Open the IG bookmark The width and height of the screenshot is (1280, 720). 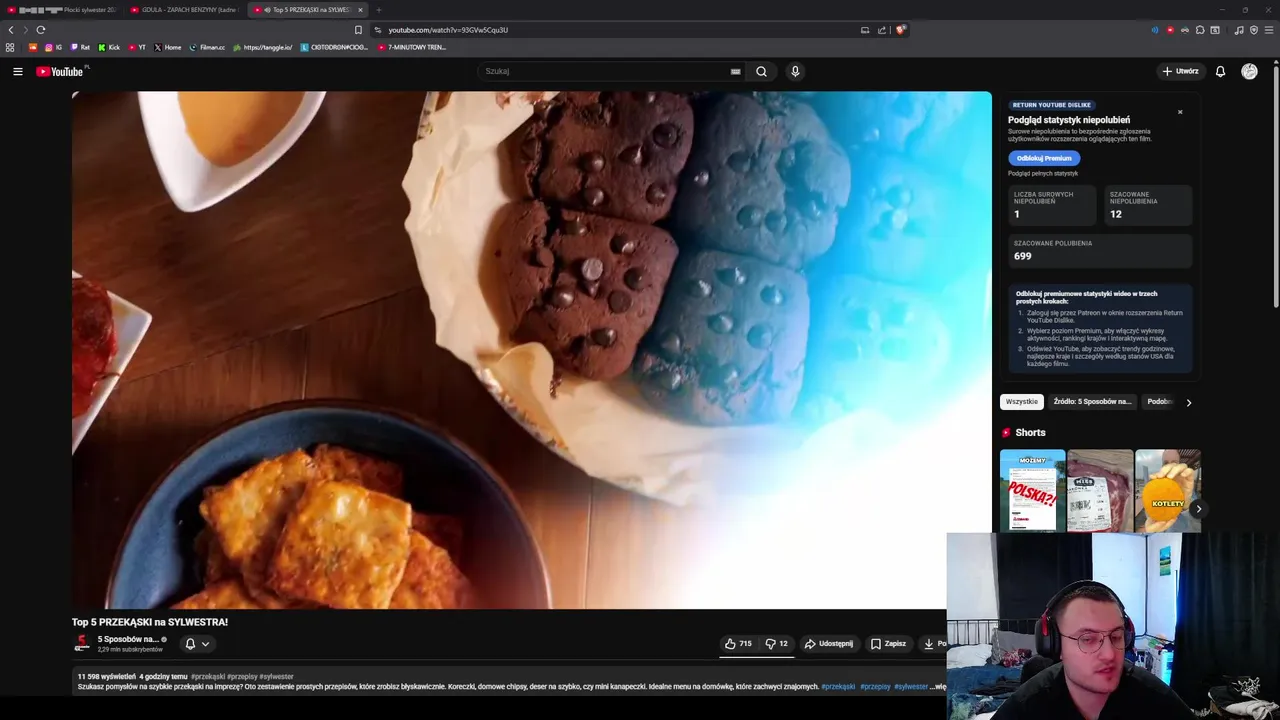(x=53, y=47)
